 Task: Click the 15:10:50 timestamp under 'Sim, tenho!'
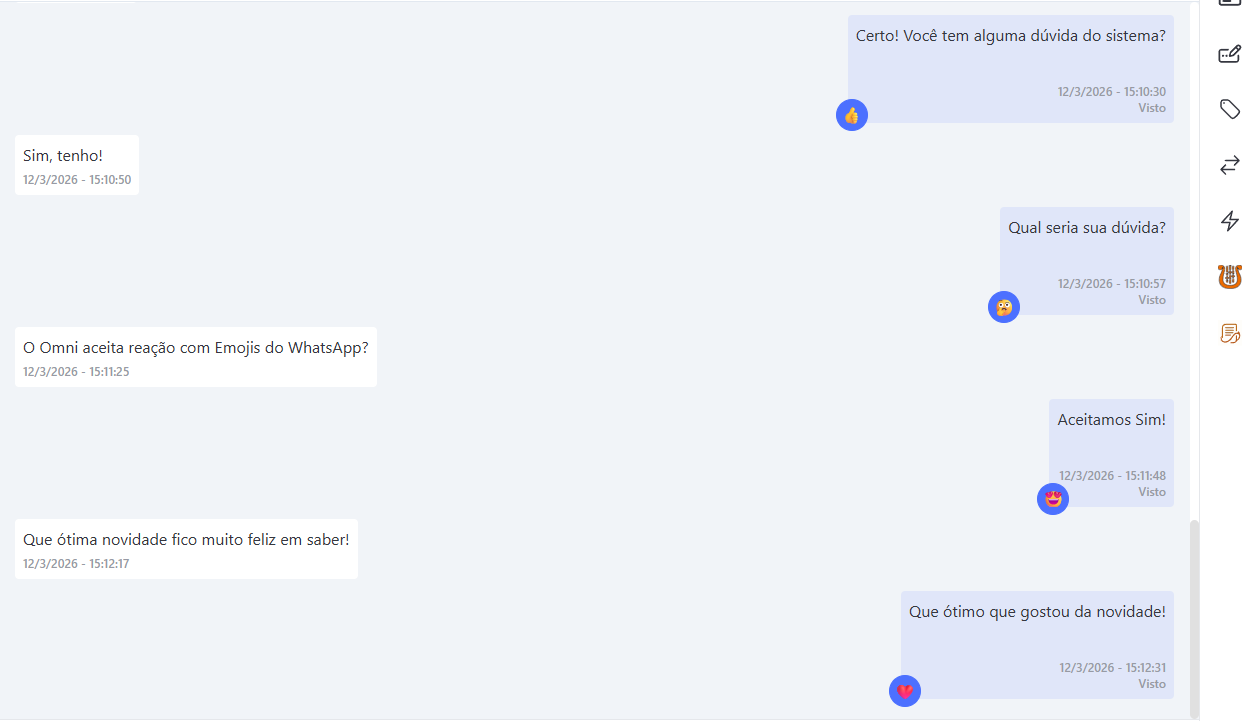point(77,180)
